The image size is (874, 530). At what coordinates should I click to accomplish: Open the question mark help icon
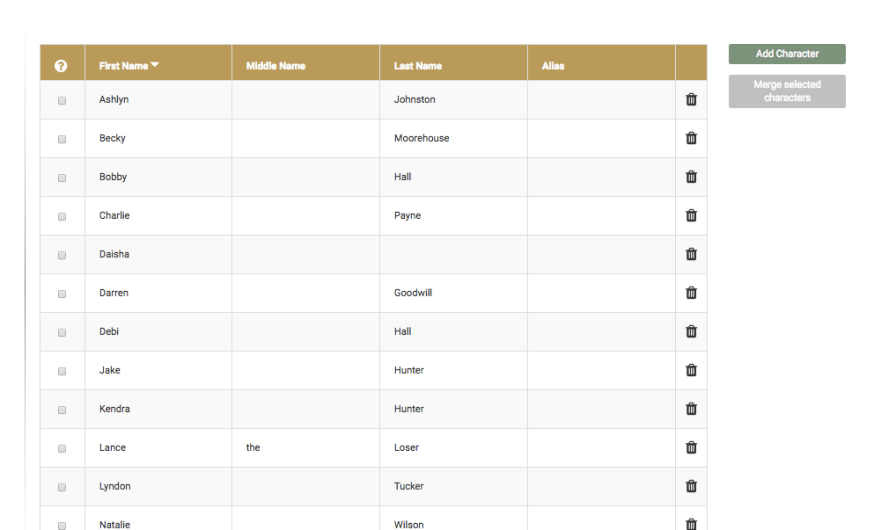pos(61,66)
